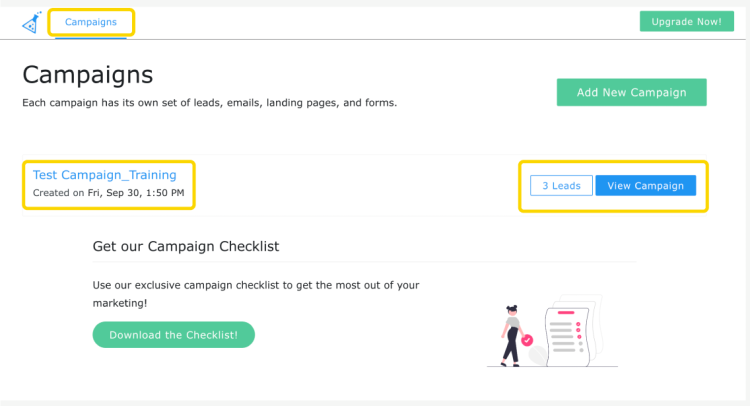Click the Get our Campaign Checklist heading
Image resolution: width=750 pixels, height=406 pixels.
click(x=186, y=246)
